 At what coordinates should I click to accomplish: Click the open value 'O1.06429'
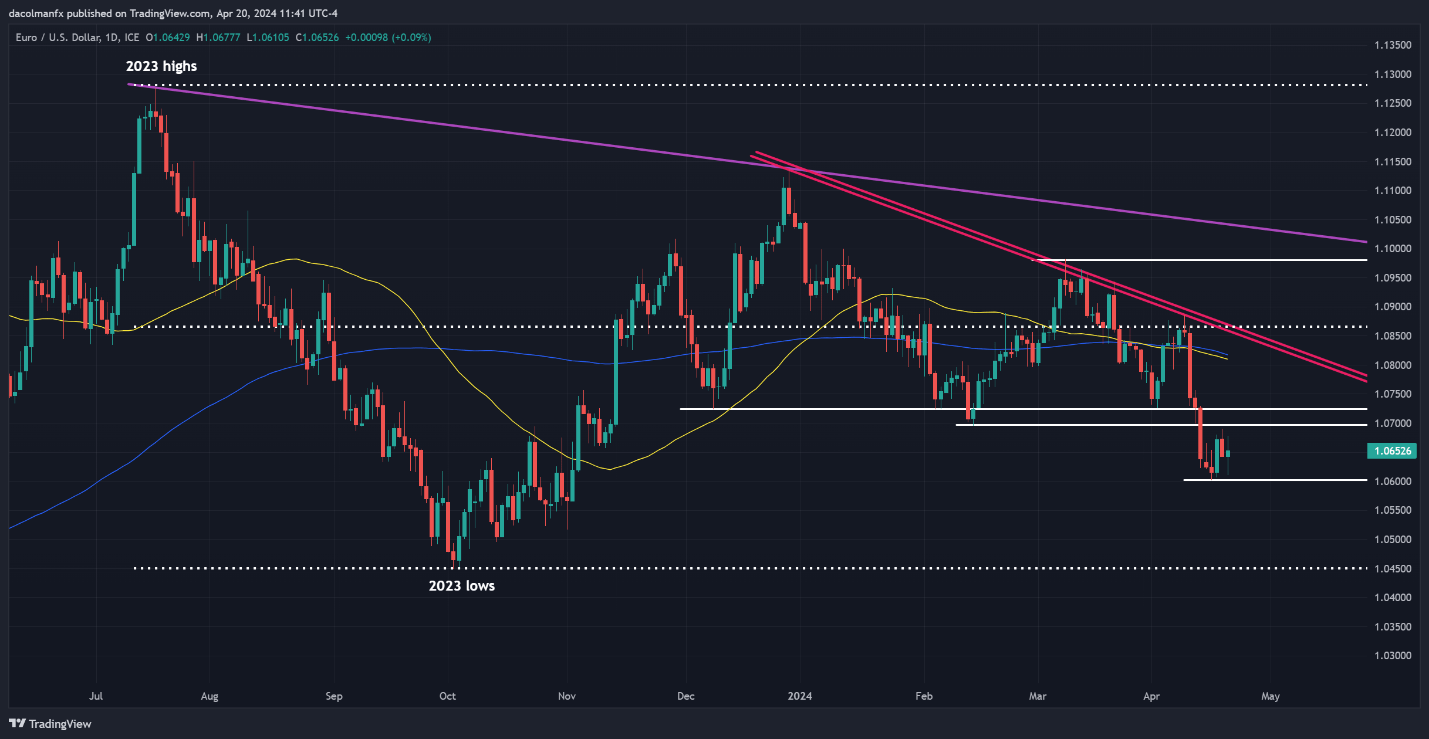click(168, 37)
